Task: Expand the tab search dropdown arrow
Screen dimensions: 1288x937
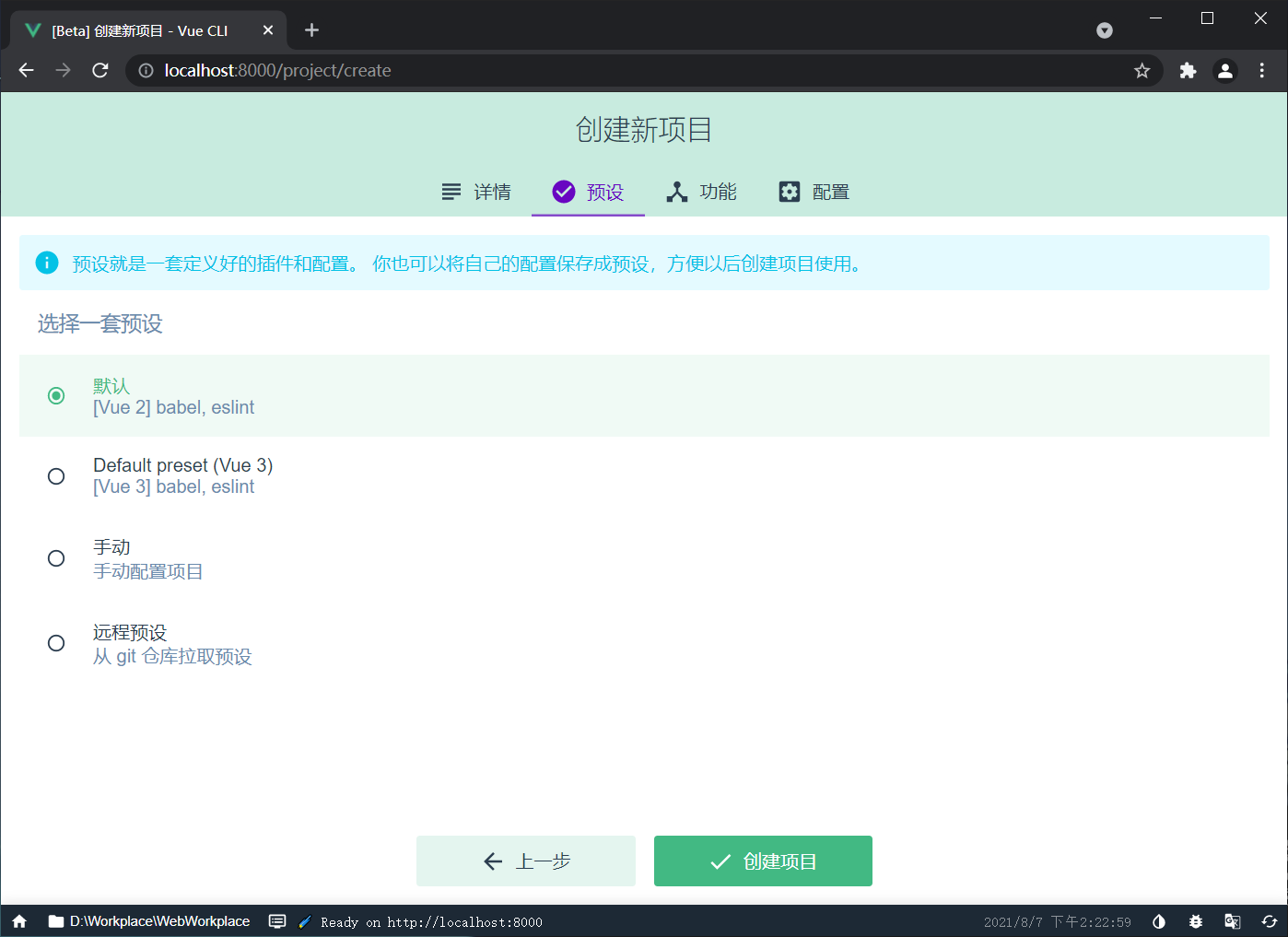Action: [x=1105, y=30]
